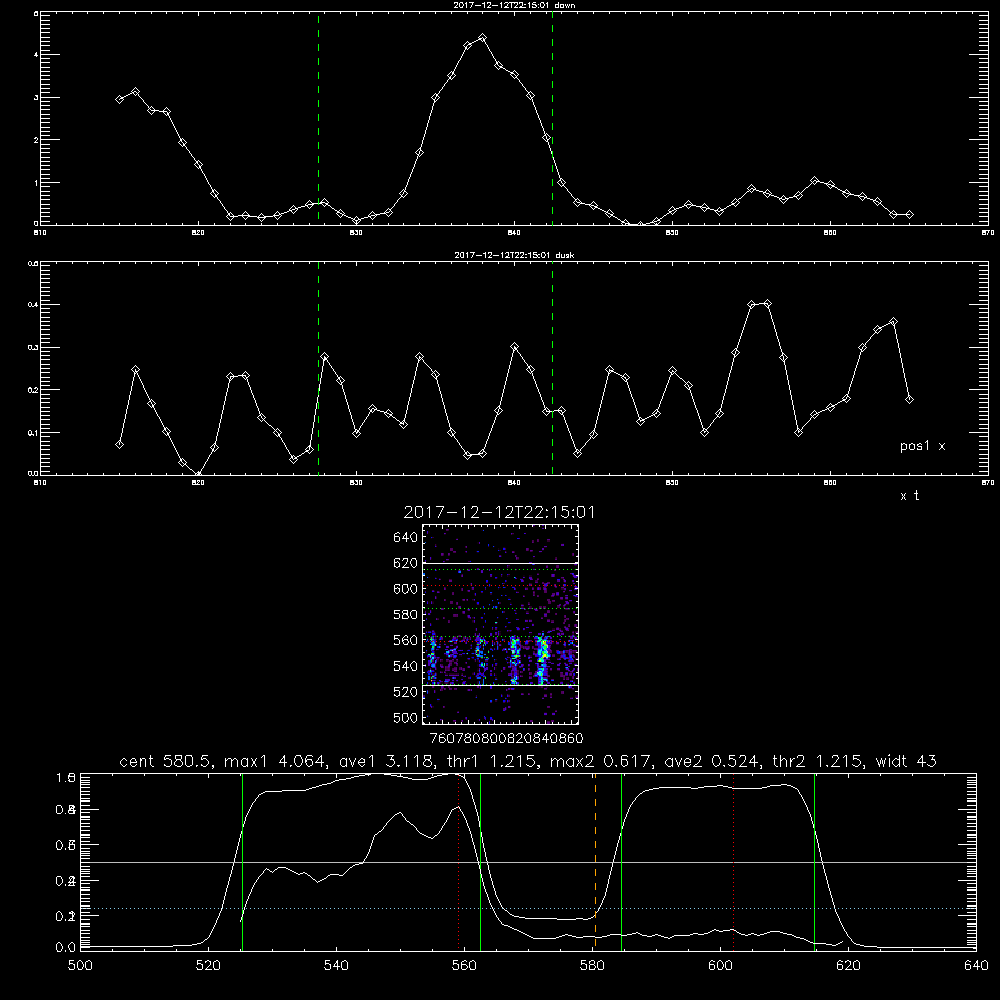1000x1000 pixels.
Task: Click the solid white horizontal threshold line in the bottom plot
Action: point(529,862)
